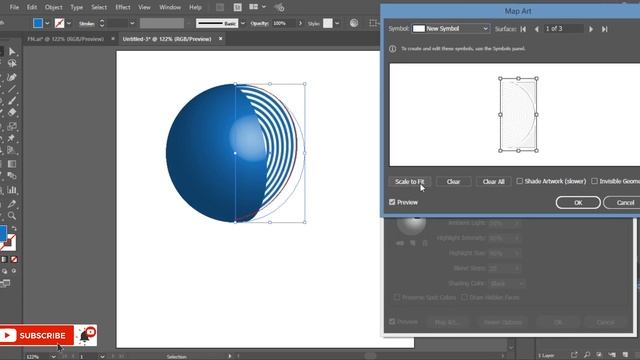The height and width of the screenshot is (360, 640).
Task: Open the Window menu
Action: (170, 7)
